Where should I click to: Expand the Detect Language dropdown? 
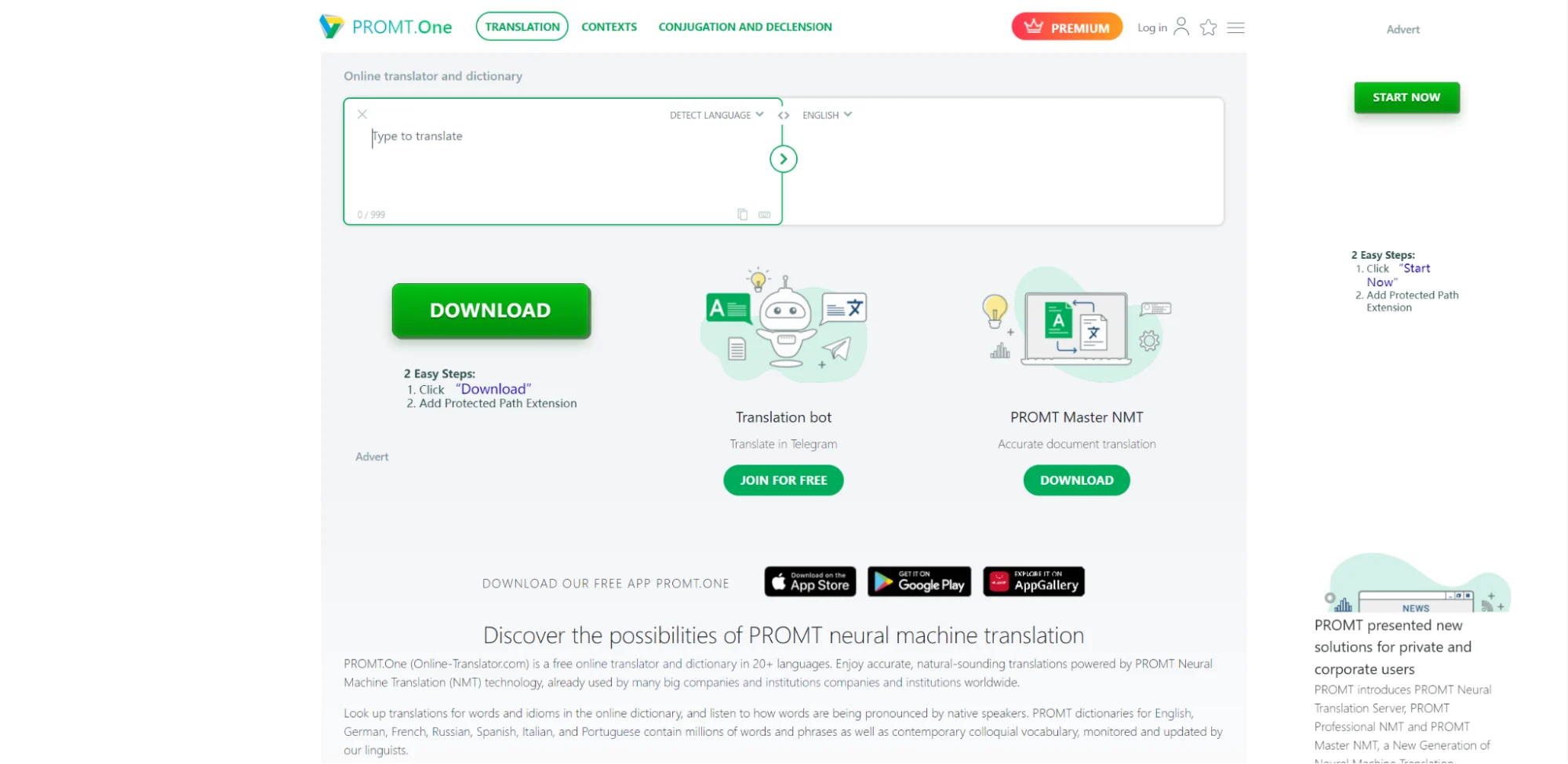point(716,115)
